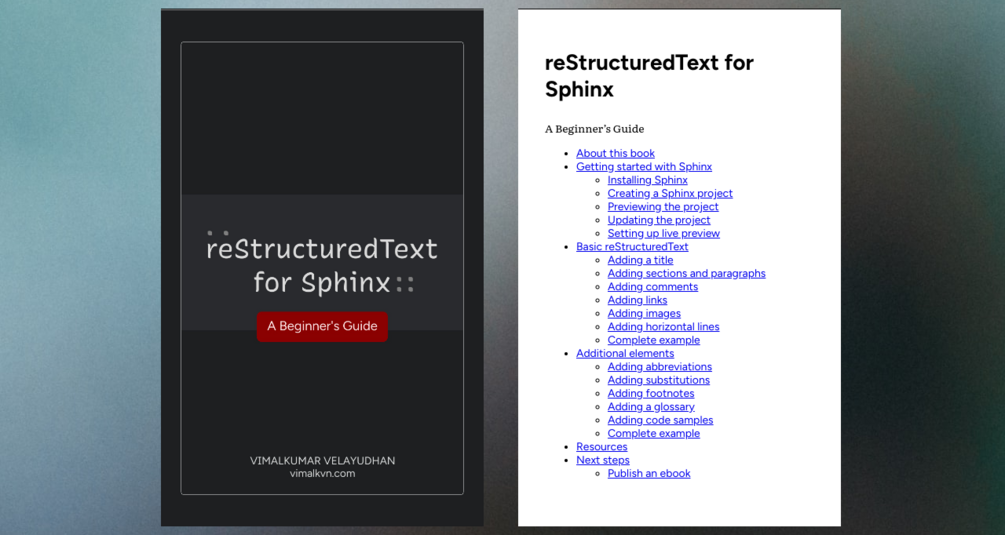Click the page heading 'reStructuredText for Sphinx'
1005x535 pixels.
coord(649,76)
